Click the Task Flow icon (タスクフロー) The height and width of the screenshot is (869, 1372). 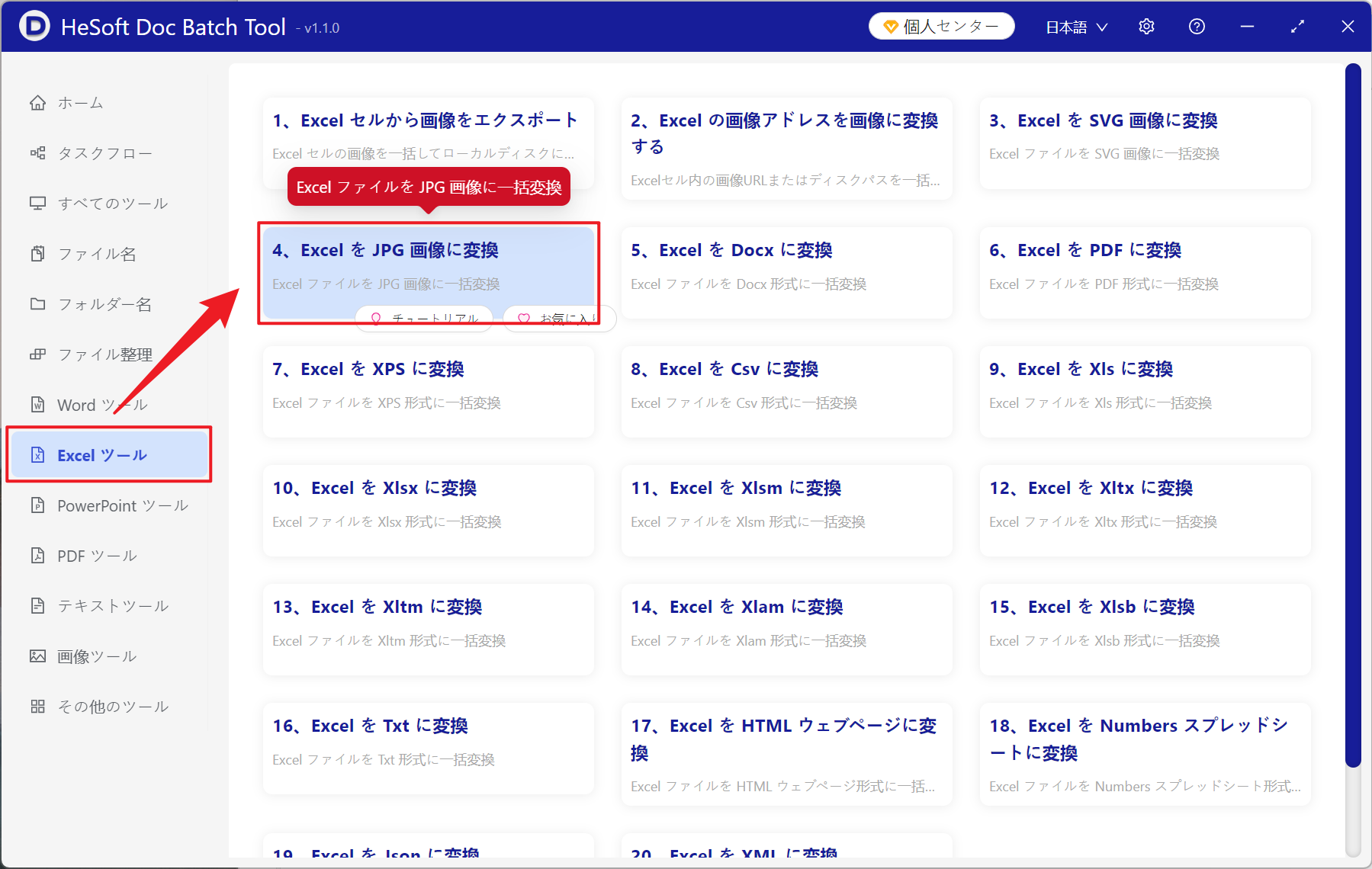37,153
